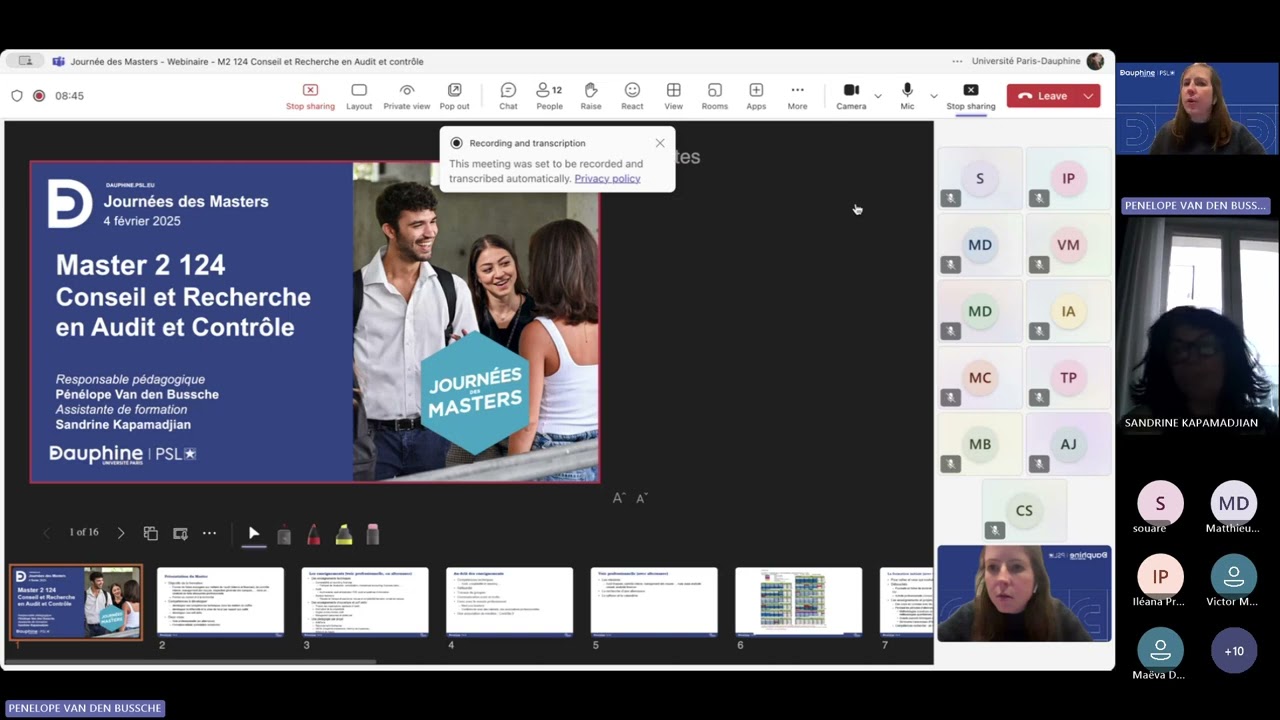Select the laser pointer tool
Screen dimensions: 1280x720
(254, 534)
